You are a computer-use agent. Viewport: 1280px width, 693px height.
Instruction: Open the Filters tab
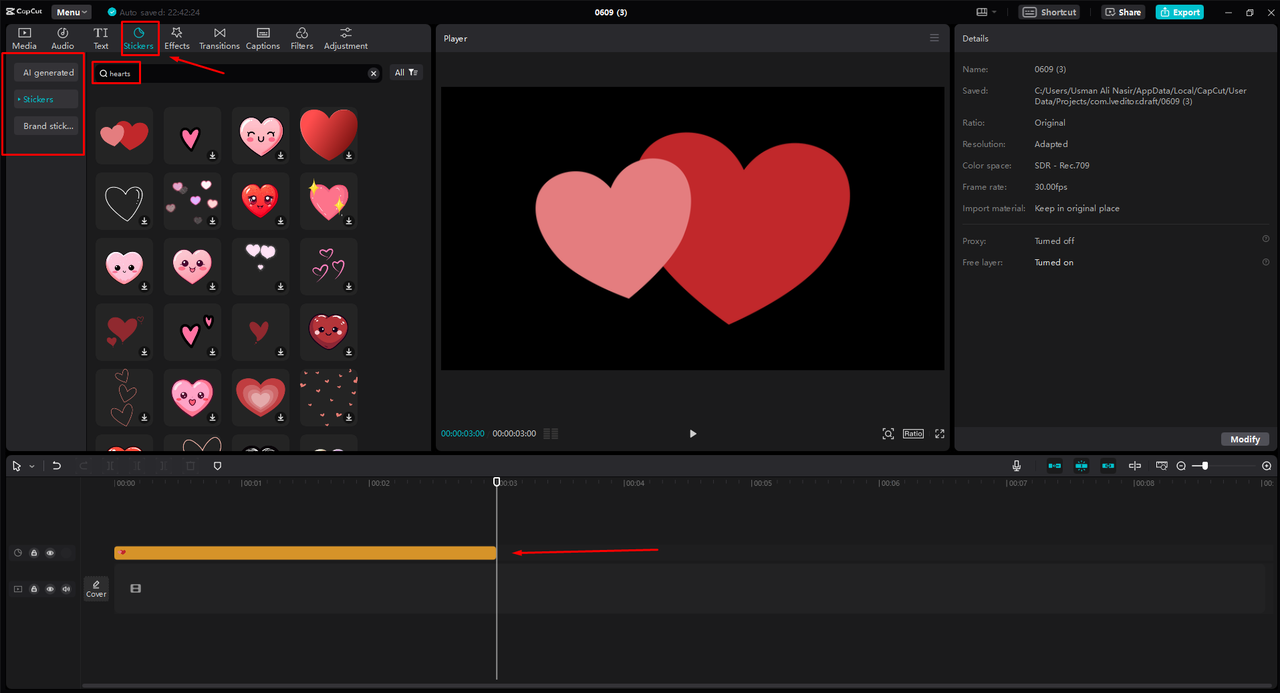coord(302,39)
